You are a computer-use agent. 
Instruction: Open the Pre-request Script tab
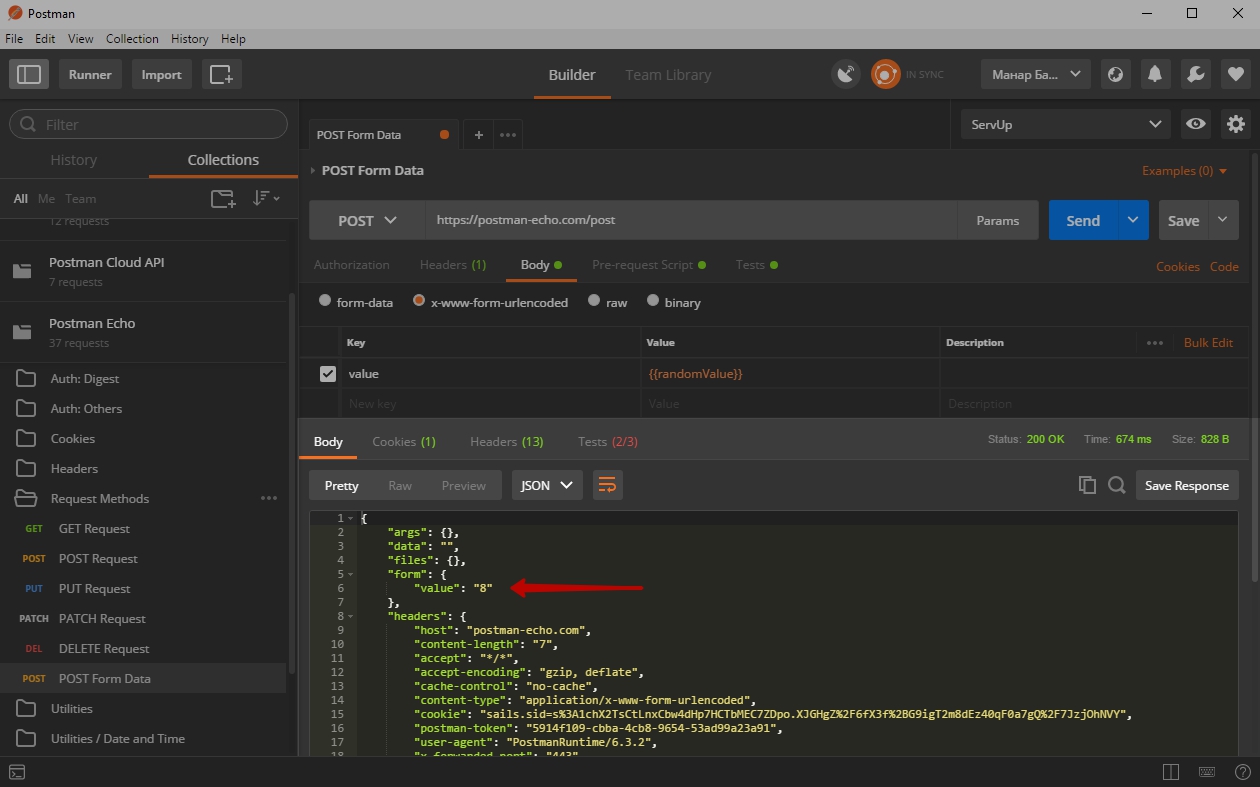pos(649,265)
